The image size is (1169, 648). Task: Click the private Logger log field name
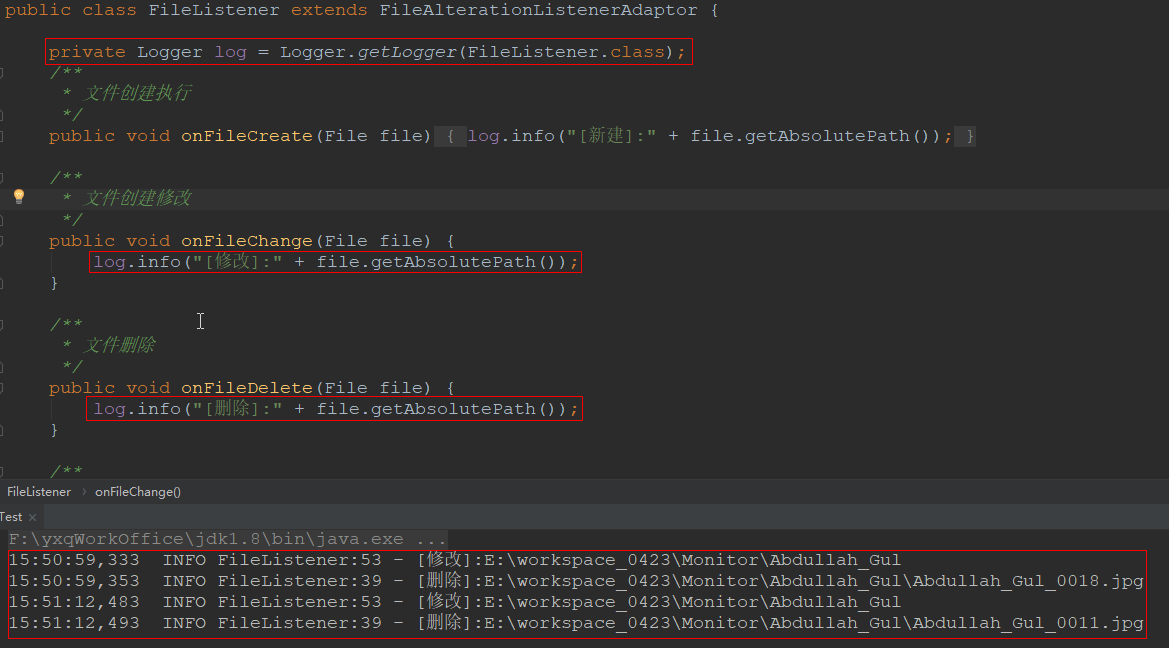point(230,52)
